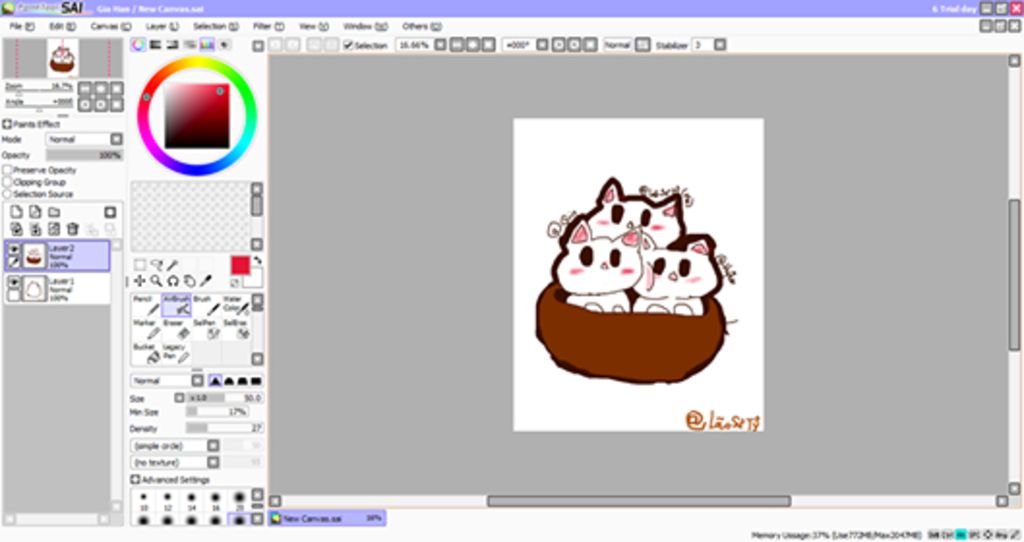Viewport: 1024px width, 542px height.
Task: Open the Layer menu
Action: [162, 26]
